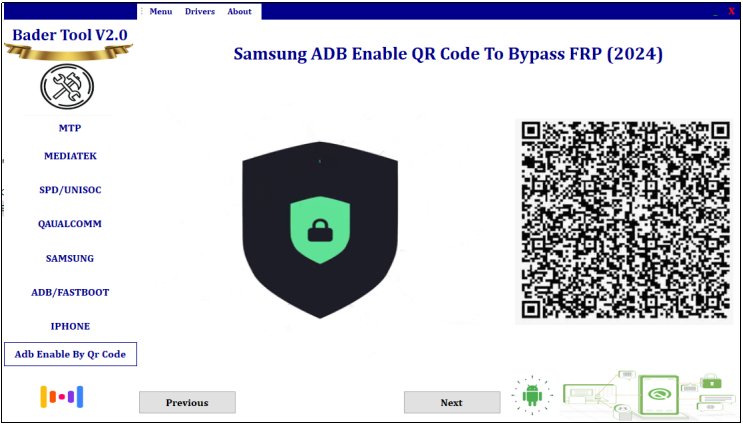Open the ADB/FASTBOOT section

pos(70,292)
